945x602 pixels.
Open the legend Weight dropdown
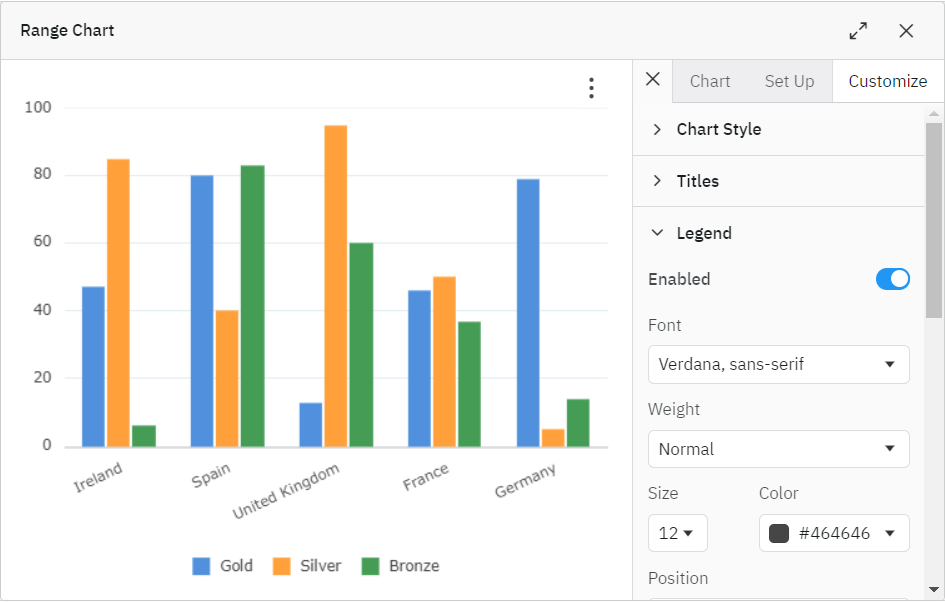(778, 449)
